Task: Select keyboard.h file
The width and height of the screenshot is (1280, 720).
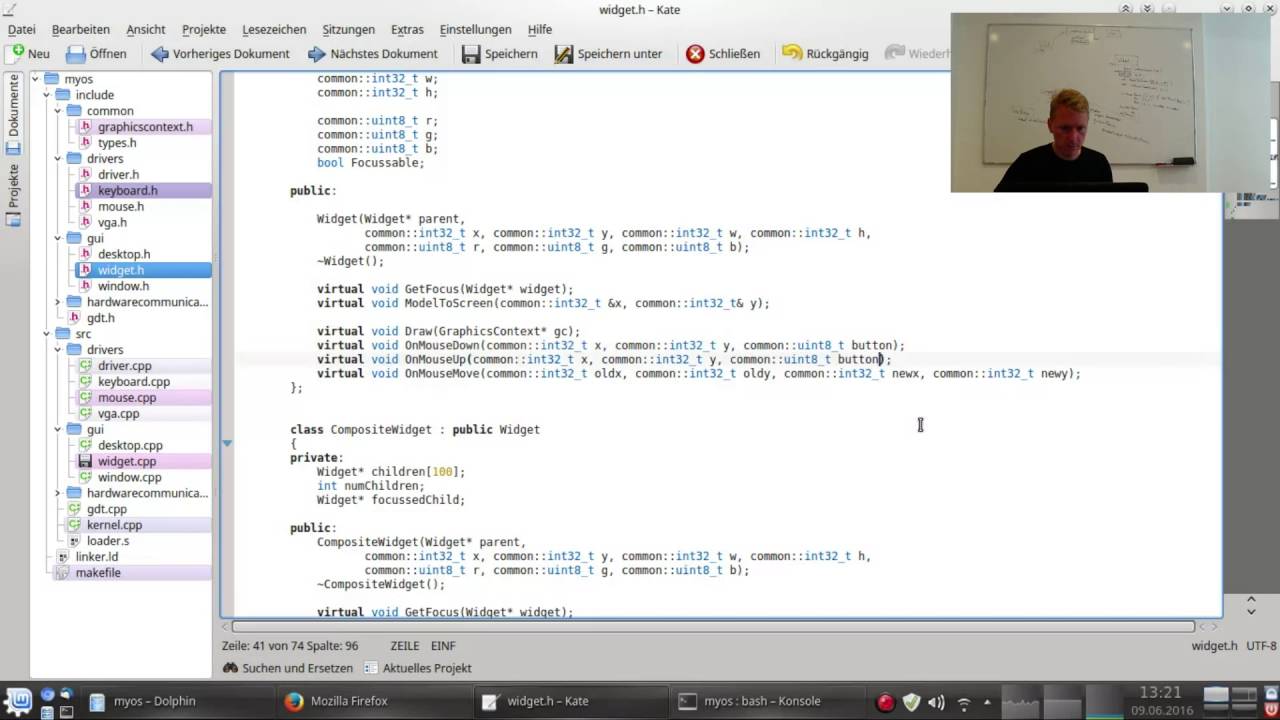Action: click(x=127, y=191)
